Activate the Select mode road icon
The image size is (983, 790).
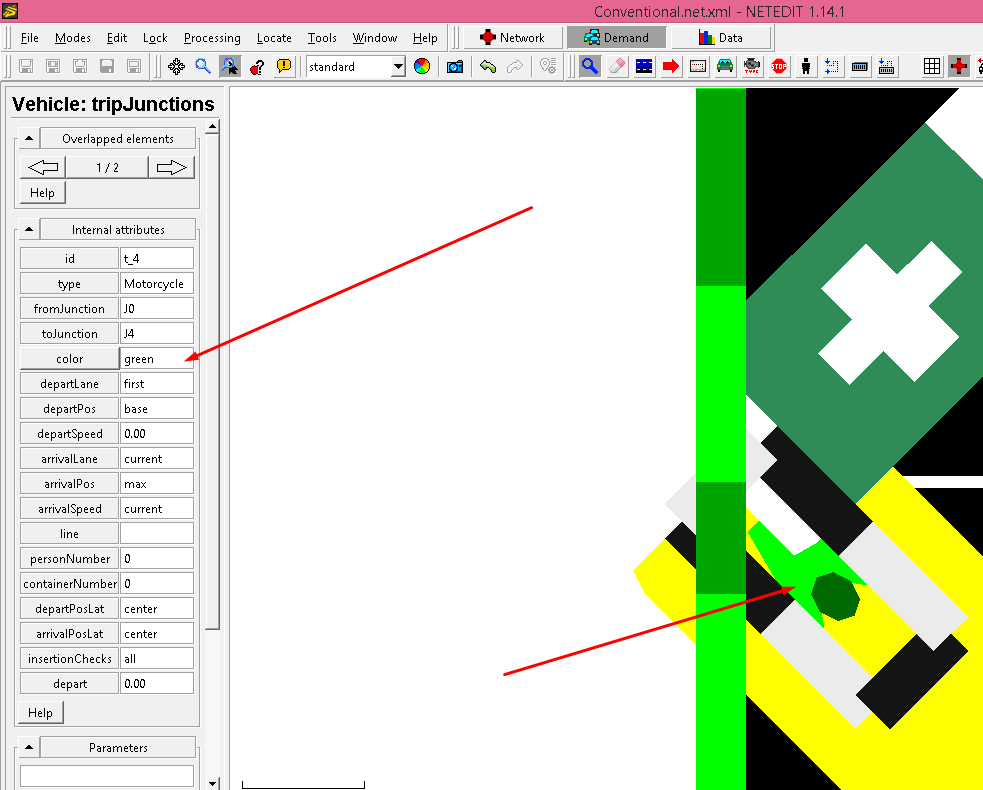pyautogui.click(x=644, y=66)
